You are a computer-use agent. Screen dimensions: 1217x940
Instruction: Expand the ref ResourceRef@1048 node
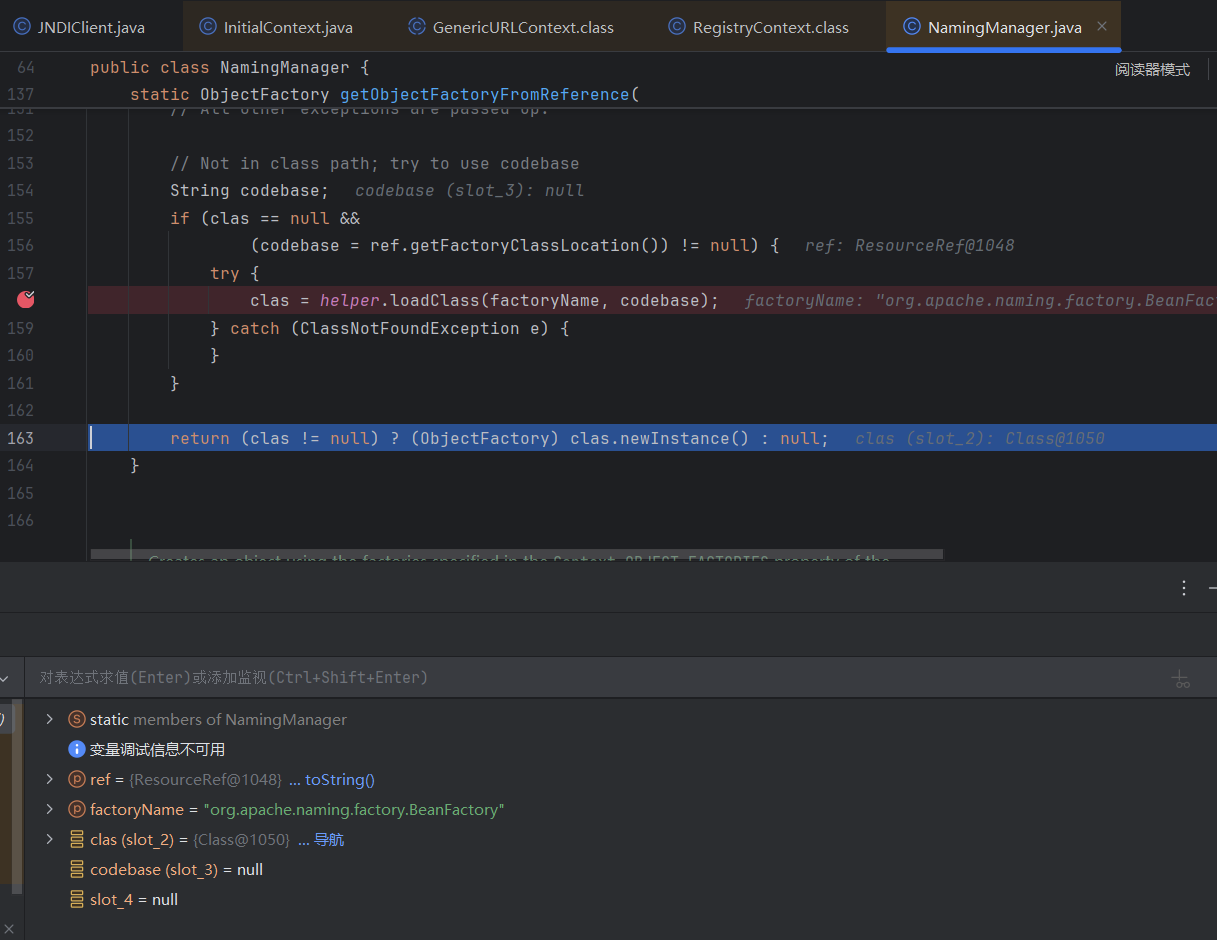49,780
